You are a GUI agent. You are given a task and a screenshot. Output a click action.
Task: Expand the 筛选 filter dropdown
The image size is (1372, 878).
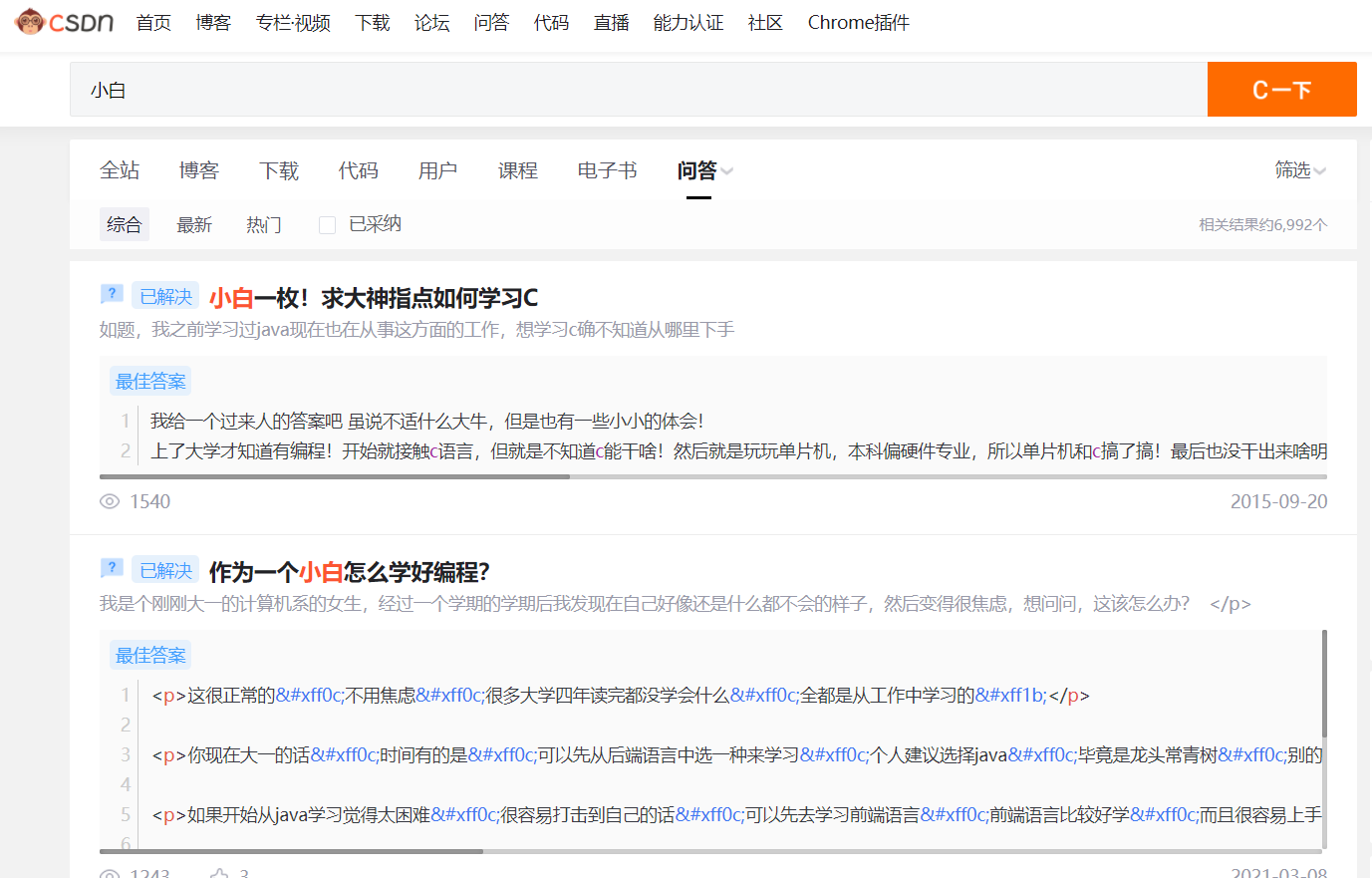(x=1300, y=170)
